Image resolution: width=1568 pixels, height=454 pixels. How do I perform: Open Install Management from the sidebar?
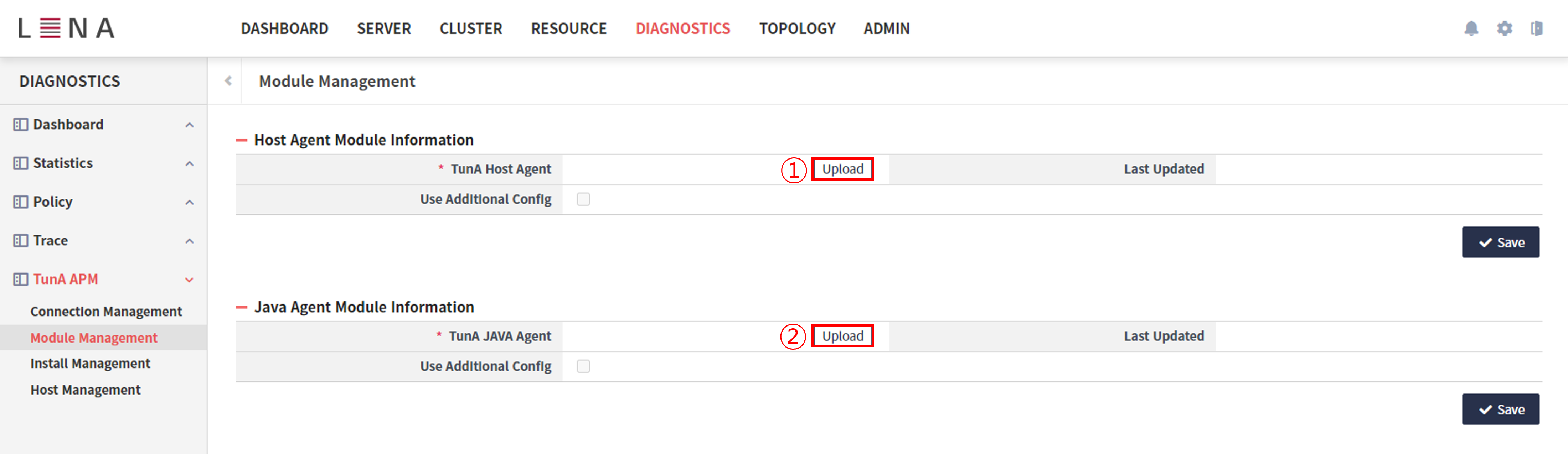[90, 363]
